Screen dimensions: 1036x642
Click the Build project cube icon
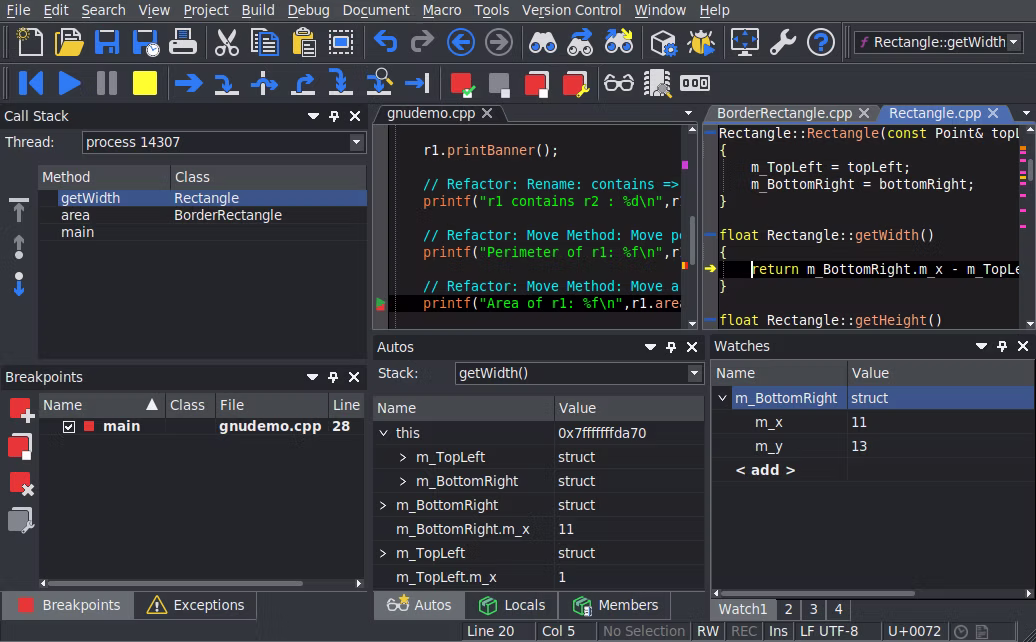pyautogui.click(x=663, y=42)
